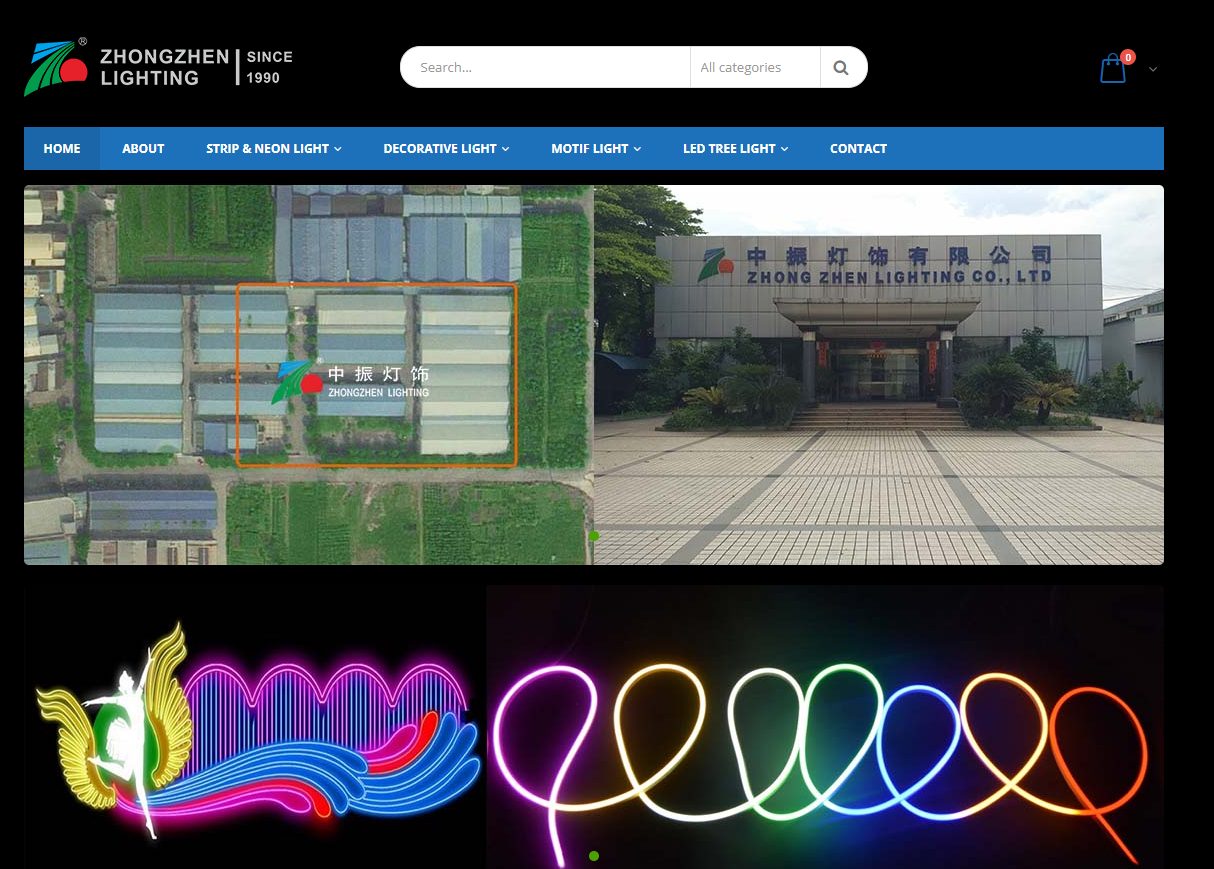
Task: Open the All categories dropdown
Action: point(755,67)
